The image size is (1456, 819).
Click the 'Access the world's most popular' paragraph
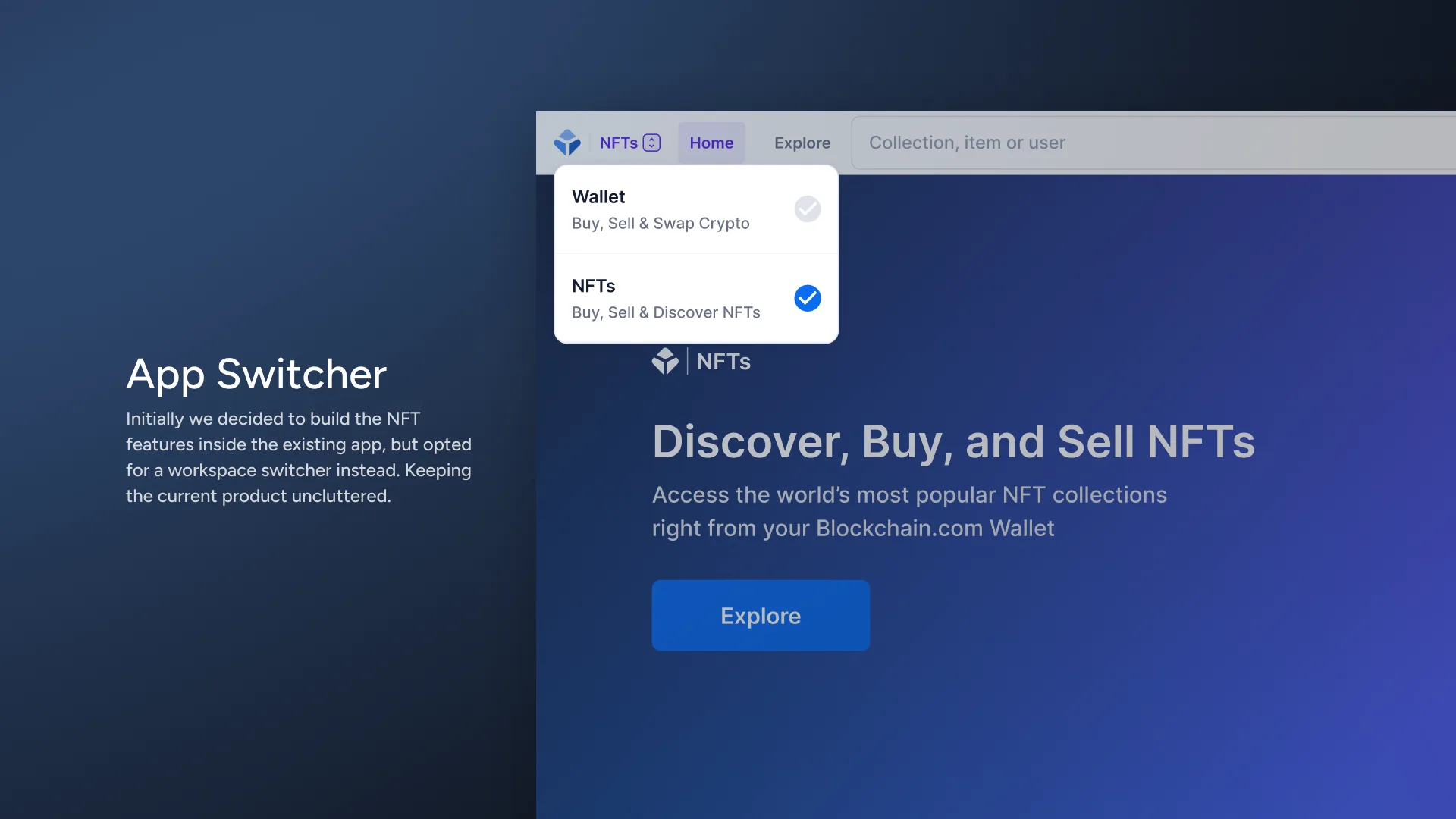[909, 512]
